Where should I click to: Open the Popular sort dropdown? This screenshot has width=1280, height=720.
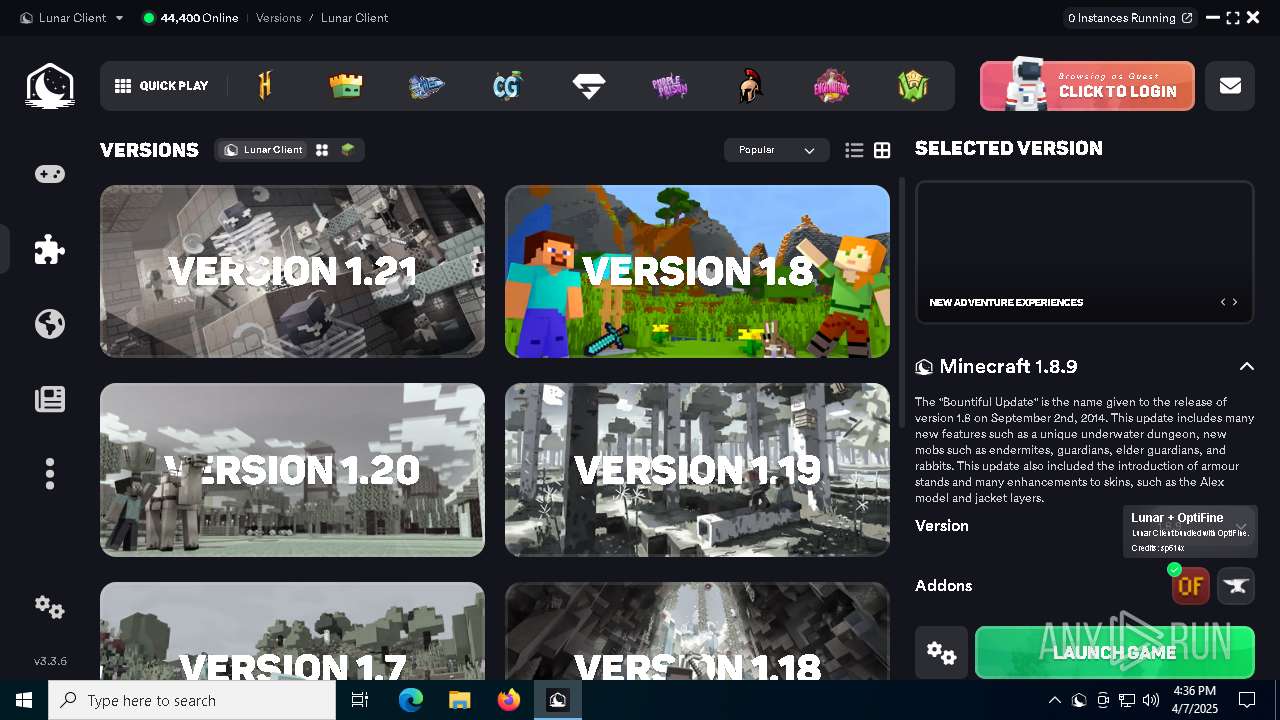[x=777, y=150]
